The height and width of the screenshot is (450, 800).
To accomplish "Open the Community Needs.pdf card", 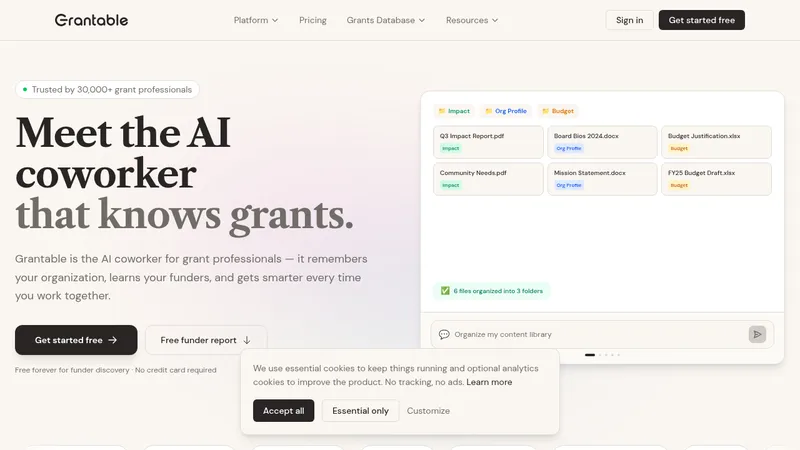I will click(488, 179).
